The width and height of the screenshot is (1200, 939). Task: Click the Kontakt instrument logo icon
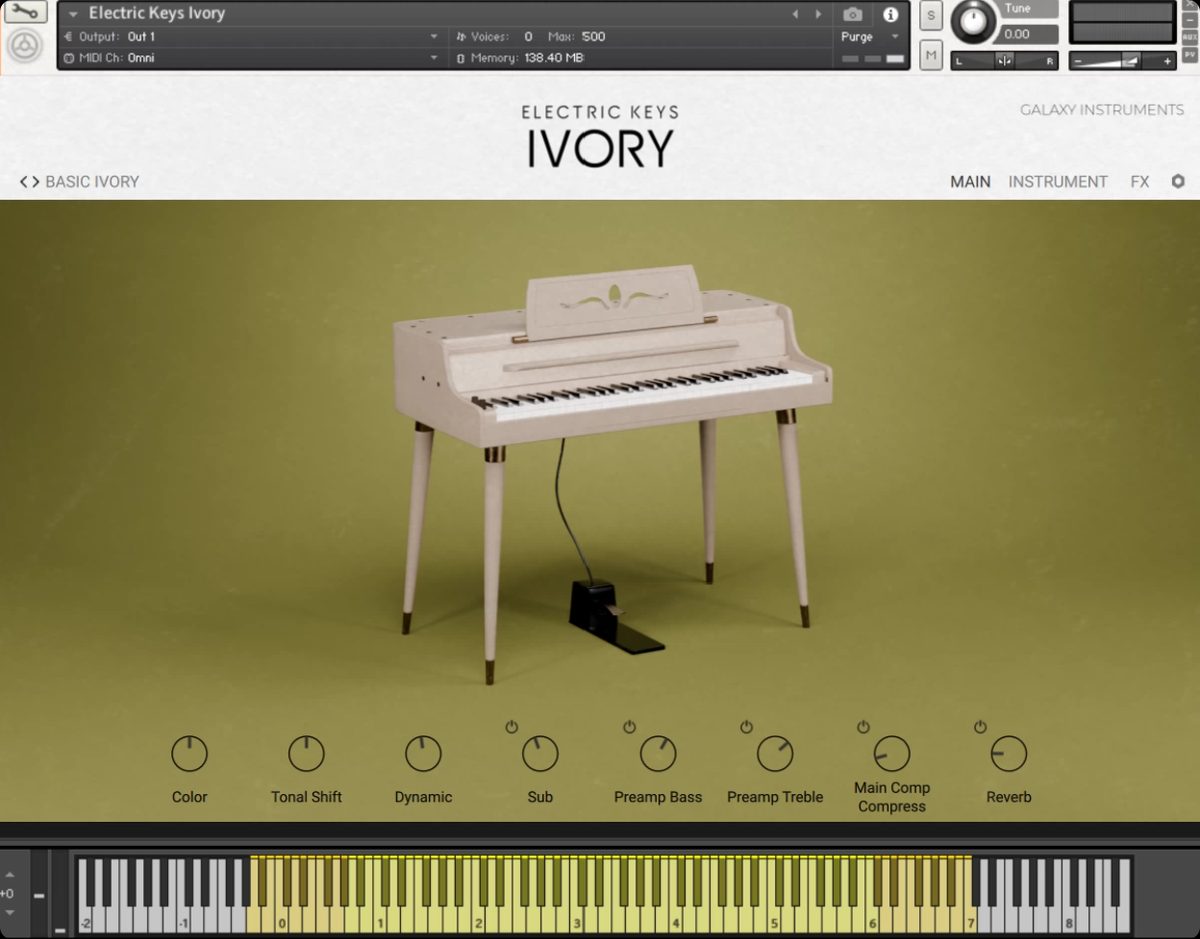[25, 47]
